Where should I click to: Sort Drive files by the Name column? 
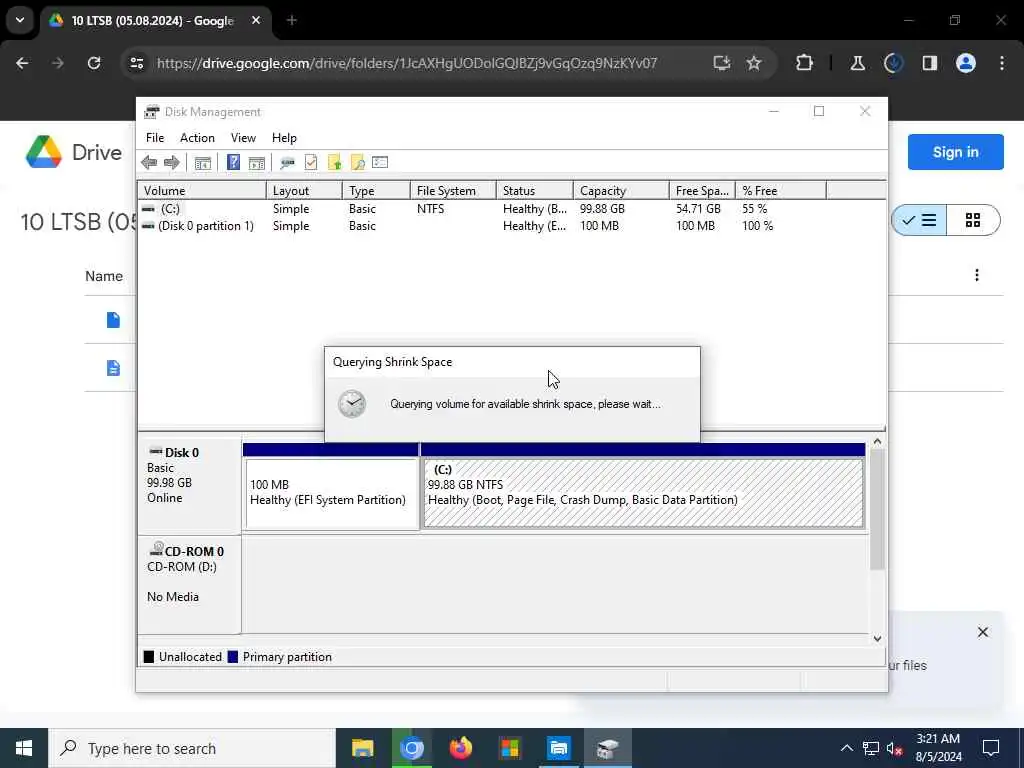click(104, 276)
